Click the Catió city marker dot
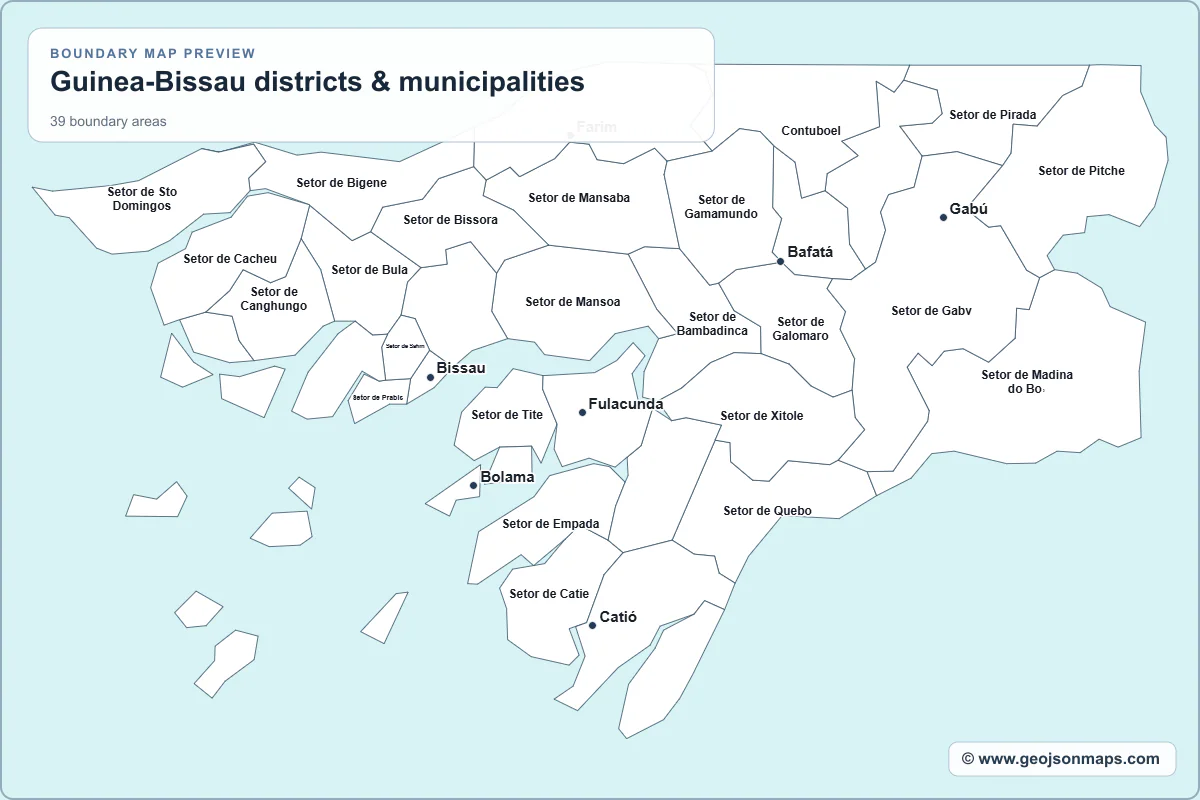Image resolution: width=1200 pixels, height=800 pixels. point(592,625)
